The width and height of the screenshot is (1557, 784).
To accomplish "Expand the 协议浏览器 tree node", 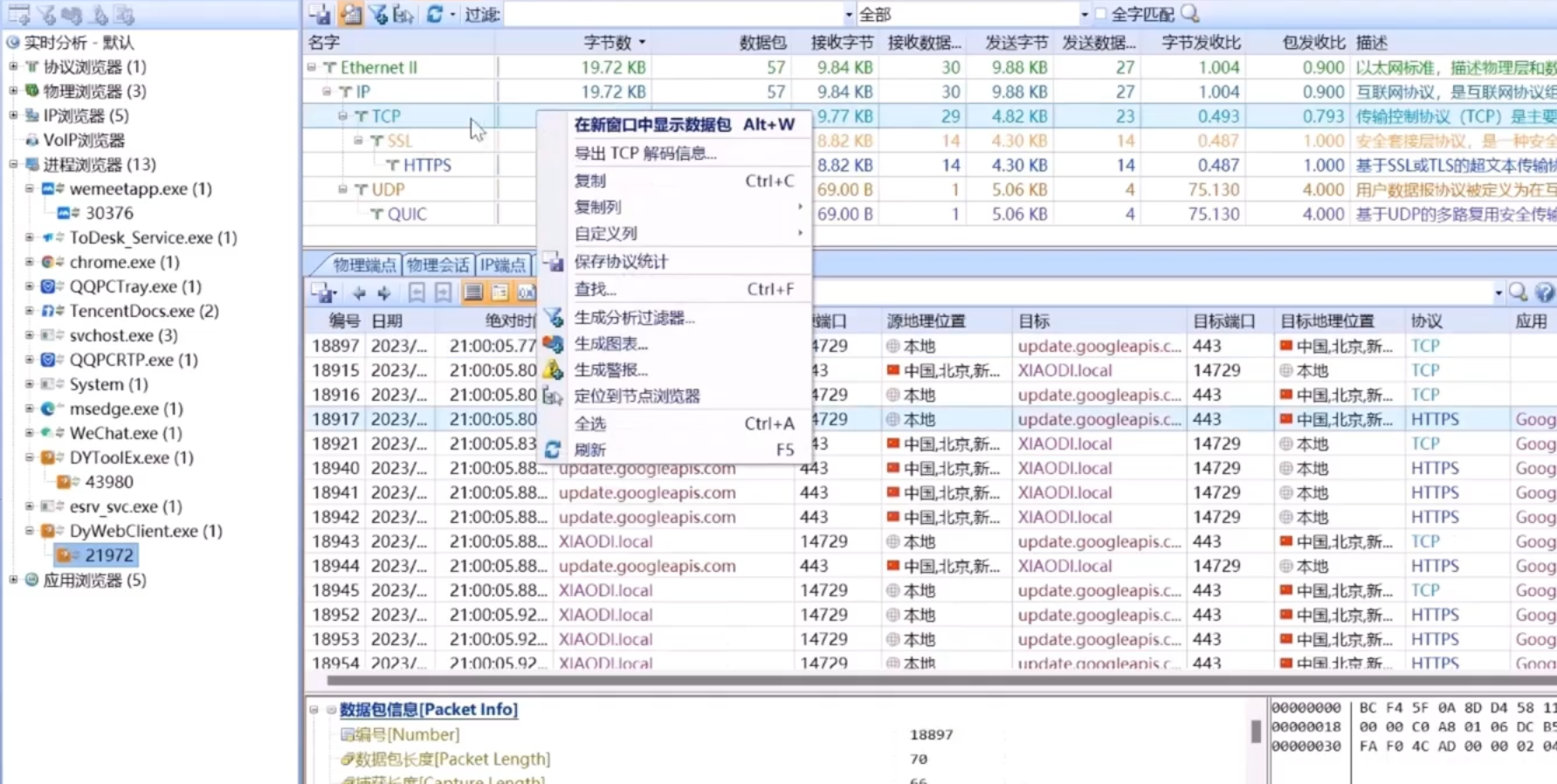I will coord(13,66).
